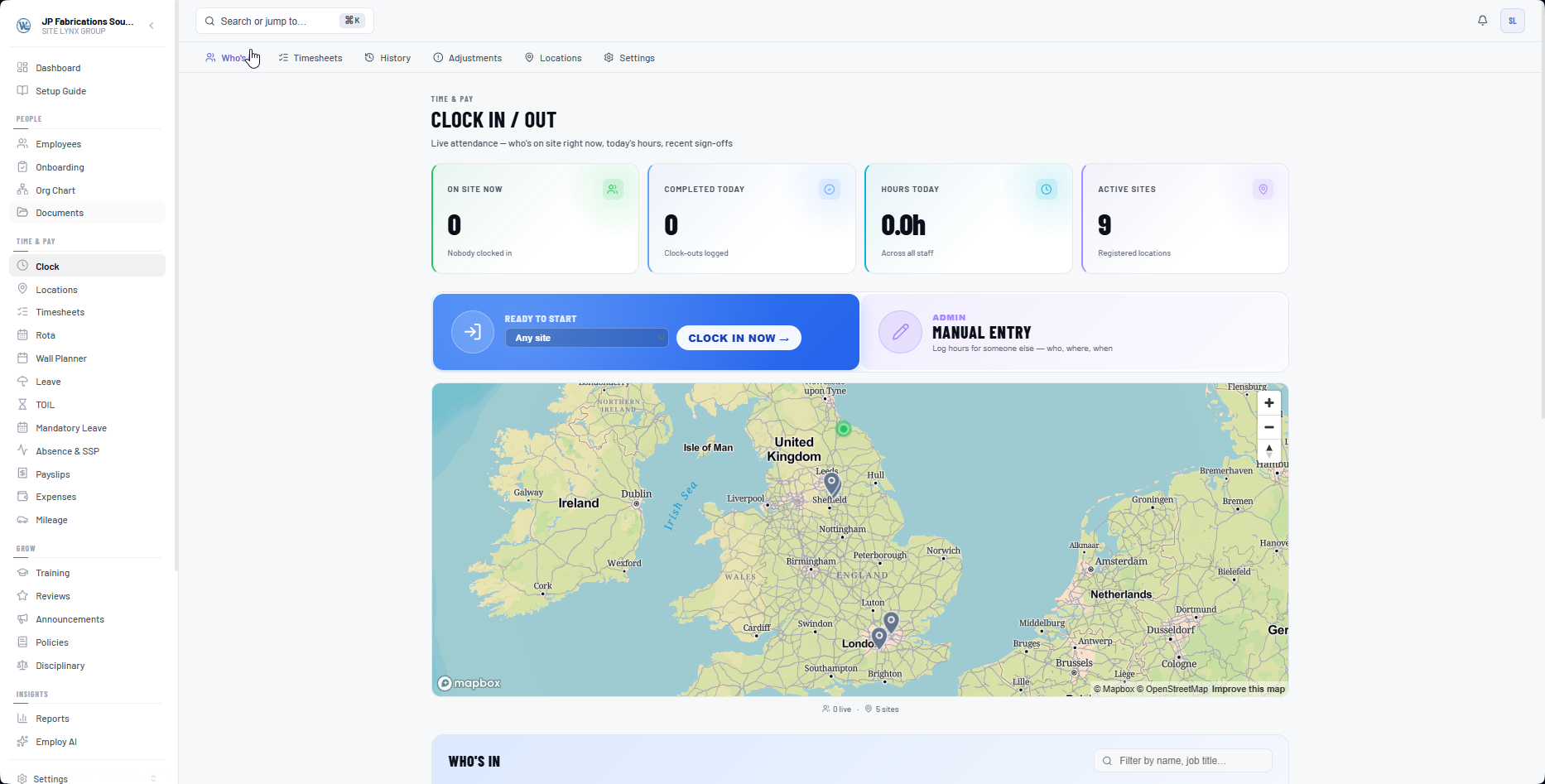Focus the Search or jump to field
1545x784 pixels.
click(x=284, y=21)
